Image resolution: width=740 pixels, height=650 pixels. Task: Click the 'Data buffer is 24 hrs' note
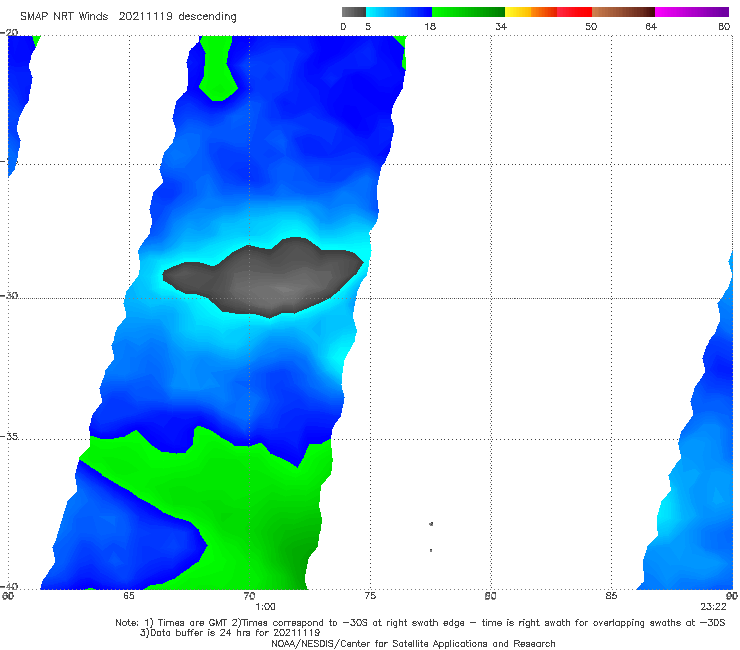point(230,633)
